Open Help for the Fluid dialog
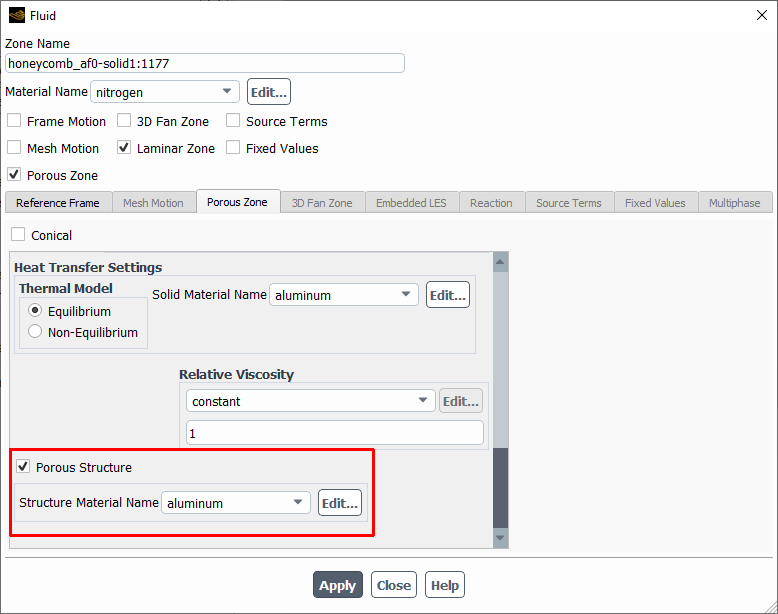Screen dimensions: 778x614 point(445,585)
